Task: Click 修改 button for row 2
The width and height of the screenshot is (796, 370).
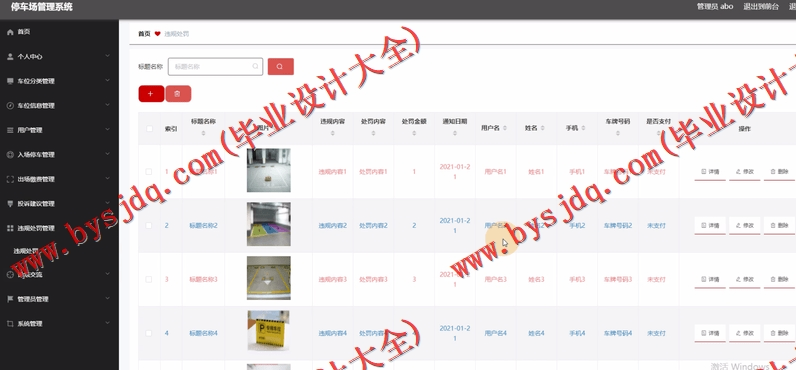Action: [x=745, y=226]
